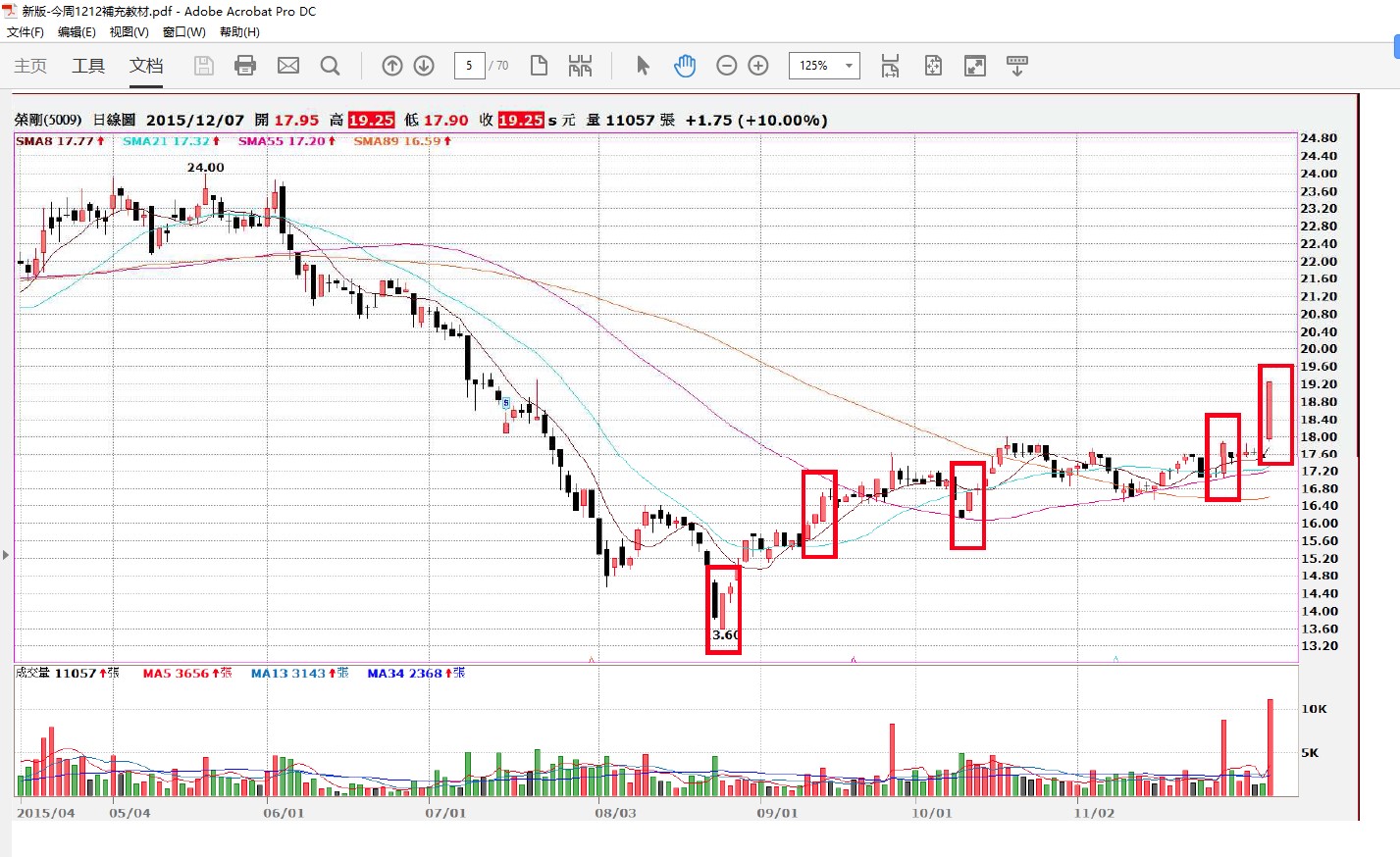Image resolution: width=1400 pixels, height=857 pixels.
Task: Send the file by email envelope icon
Action: [x=288, y=66]
